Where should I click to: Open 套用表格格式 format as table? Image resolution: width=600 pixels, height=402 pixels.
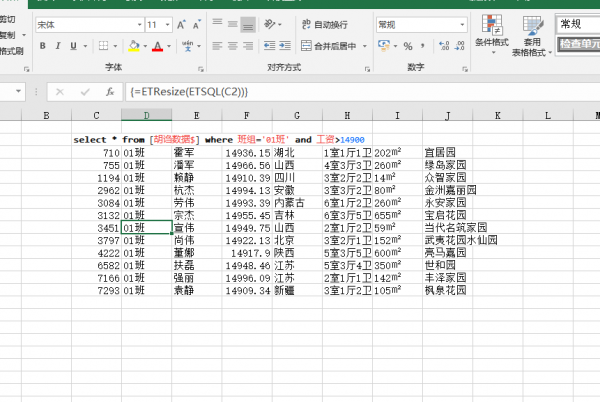click(x=532, y=36)
